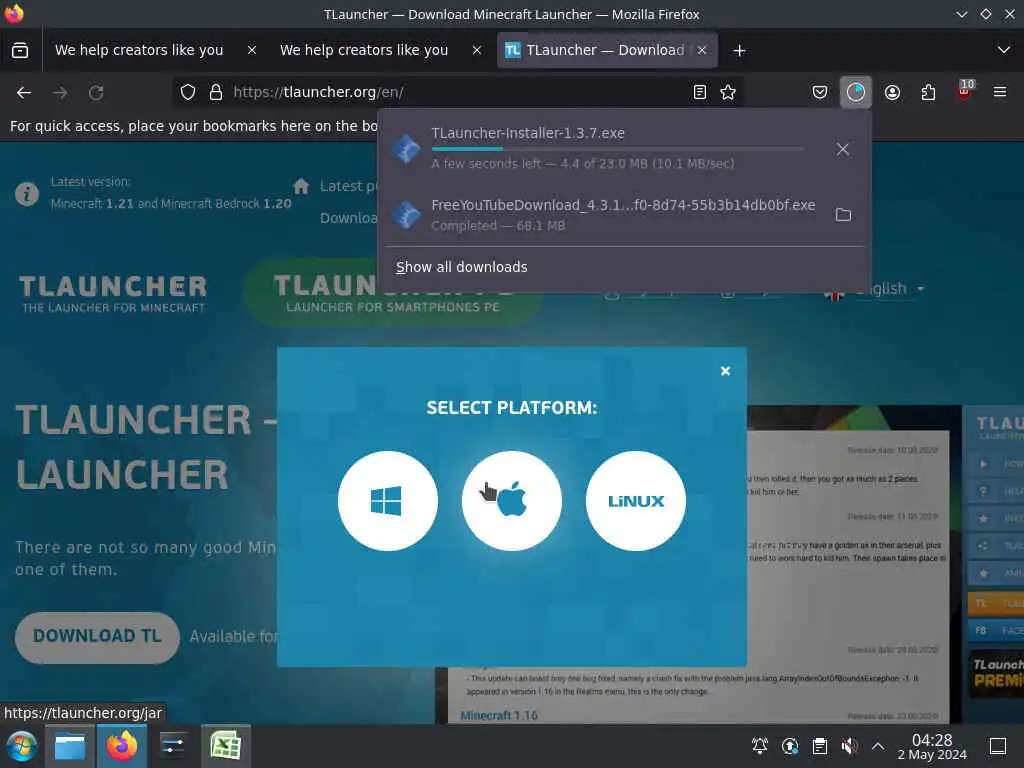Click the notifications bell tray icon

click(760, 746)
